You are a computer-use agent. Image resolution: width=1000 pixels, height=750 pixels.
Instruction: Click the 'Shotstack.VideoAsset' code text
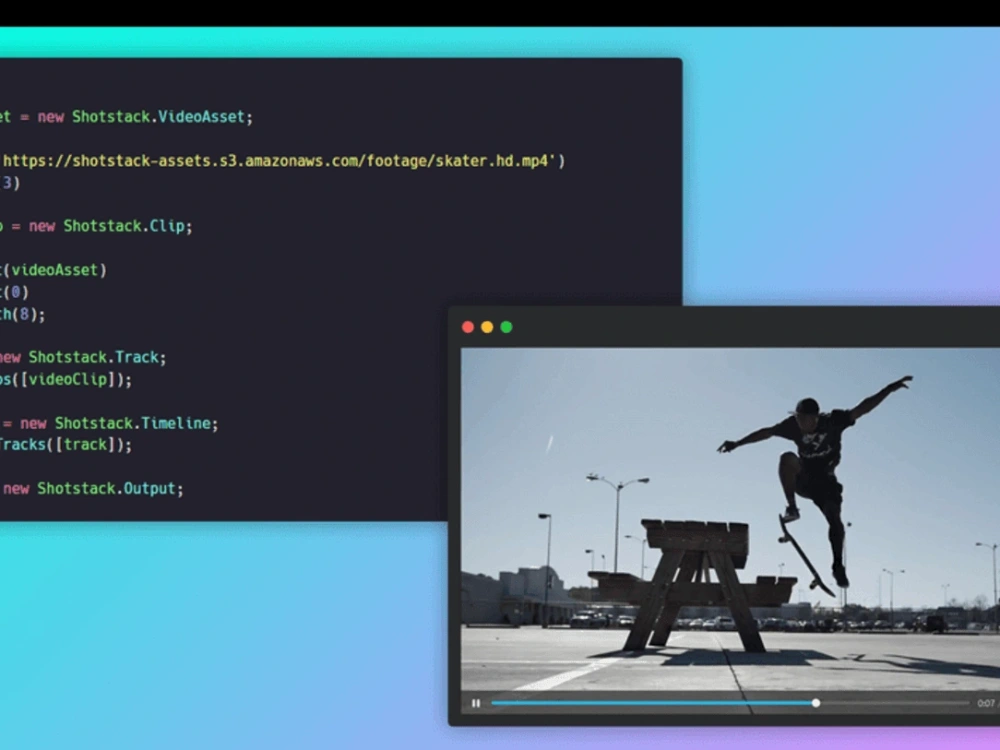(x=158, y=117)
